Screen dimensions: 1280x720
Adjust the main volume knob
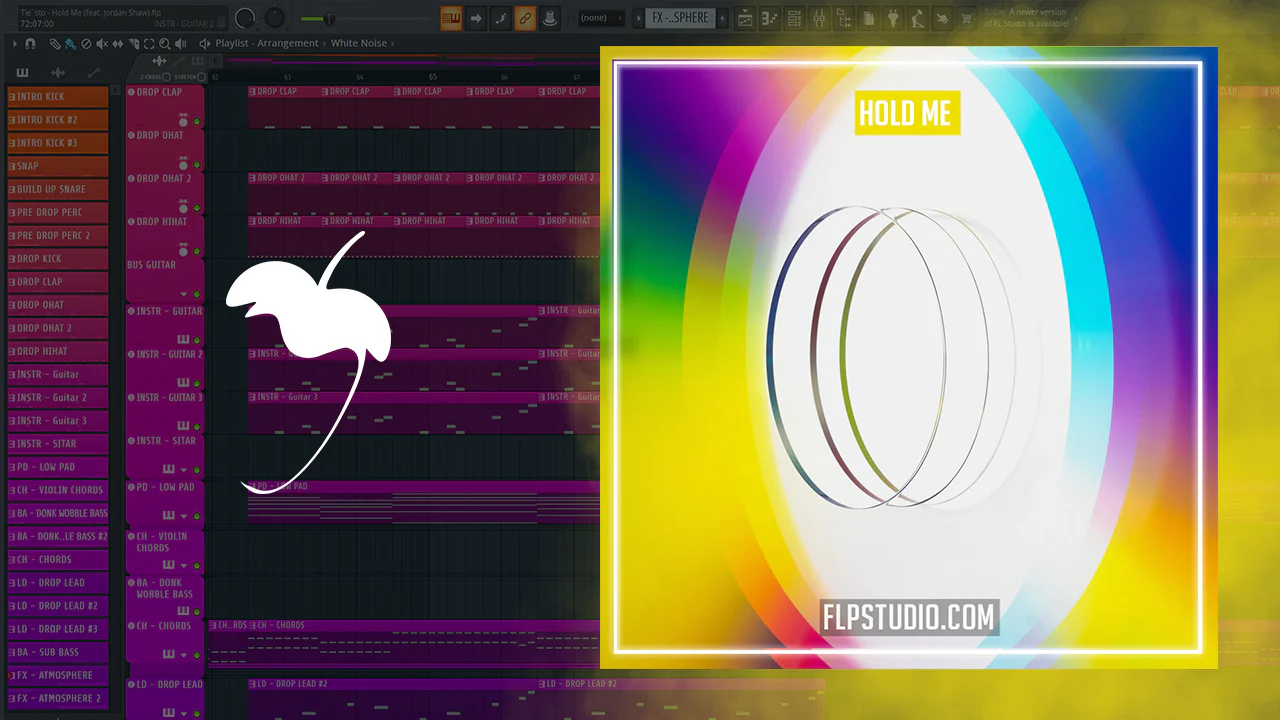(245, 18)
